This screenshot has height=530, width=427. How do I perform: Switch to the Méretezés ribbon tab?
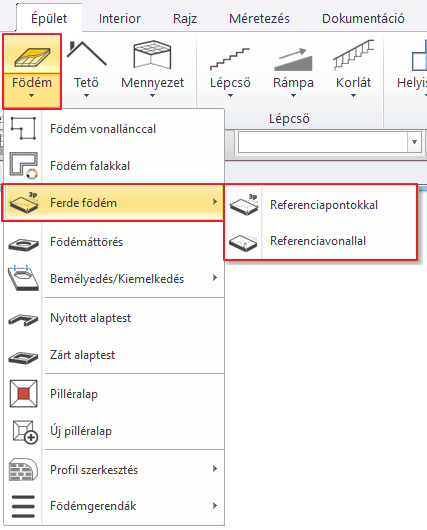pyautogui.click(x=259, y=18)
